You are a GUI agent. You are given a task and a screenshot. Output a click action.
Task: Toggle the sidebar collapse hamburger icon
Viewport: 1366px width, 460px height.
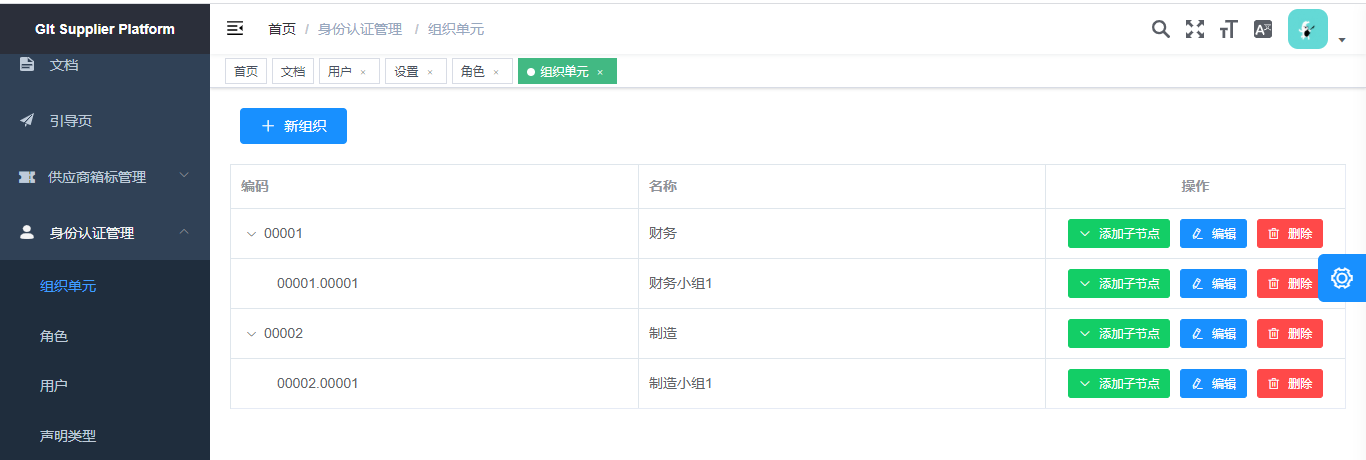click(x=235, y=29)
